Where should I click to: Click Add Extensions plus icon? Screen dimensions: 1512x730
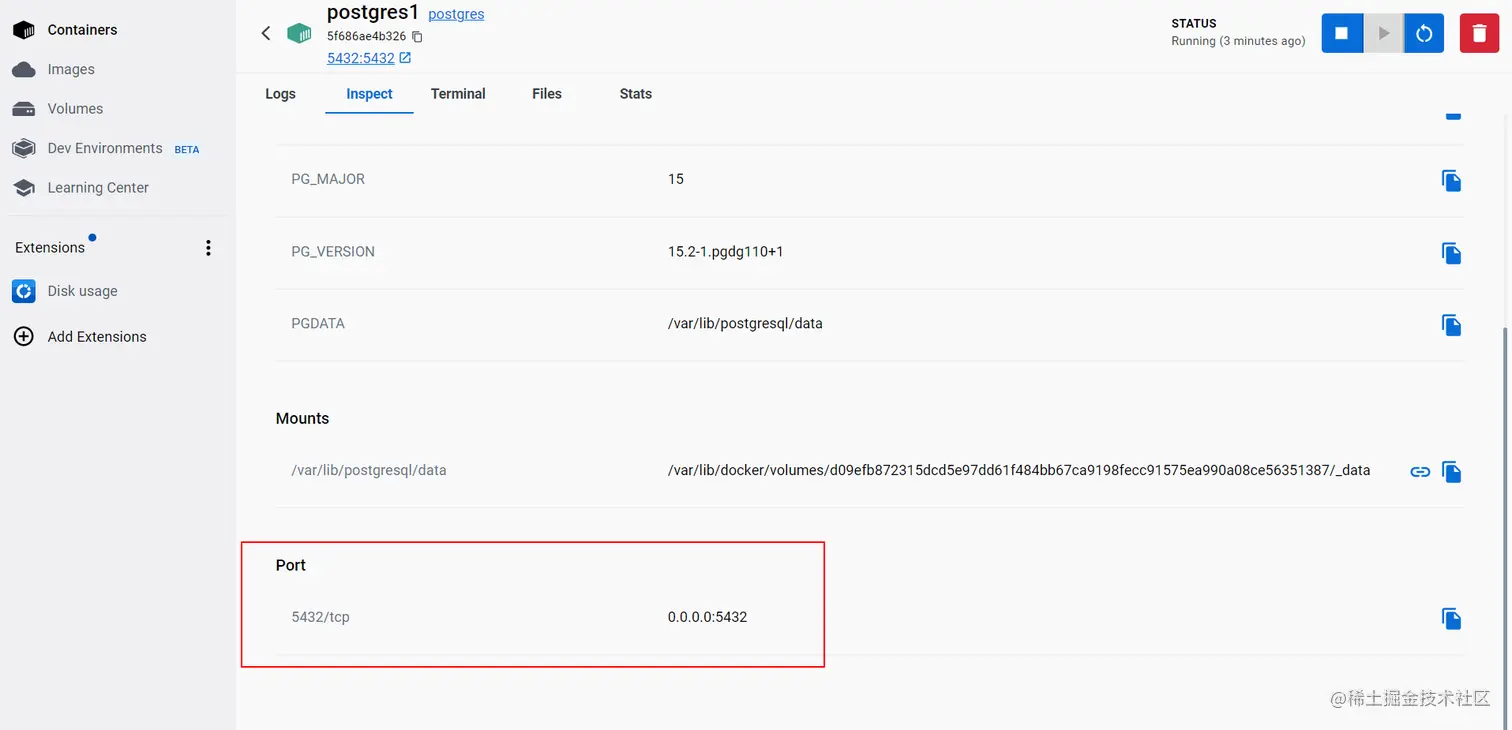tap(24, 336)
